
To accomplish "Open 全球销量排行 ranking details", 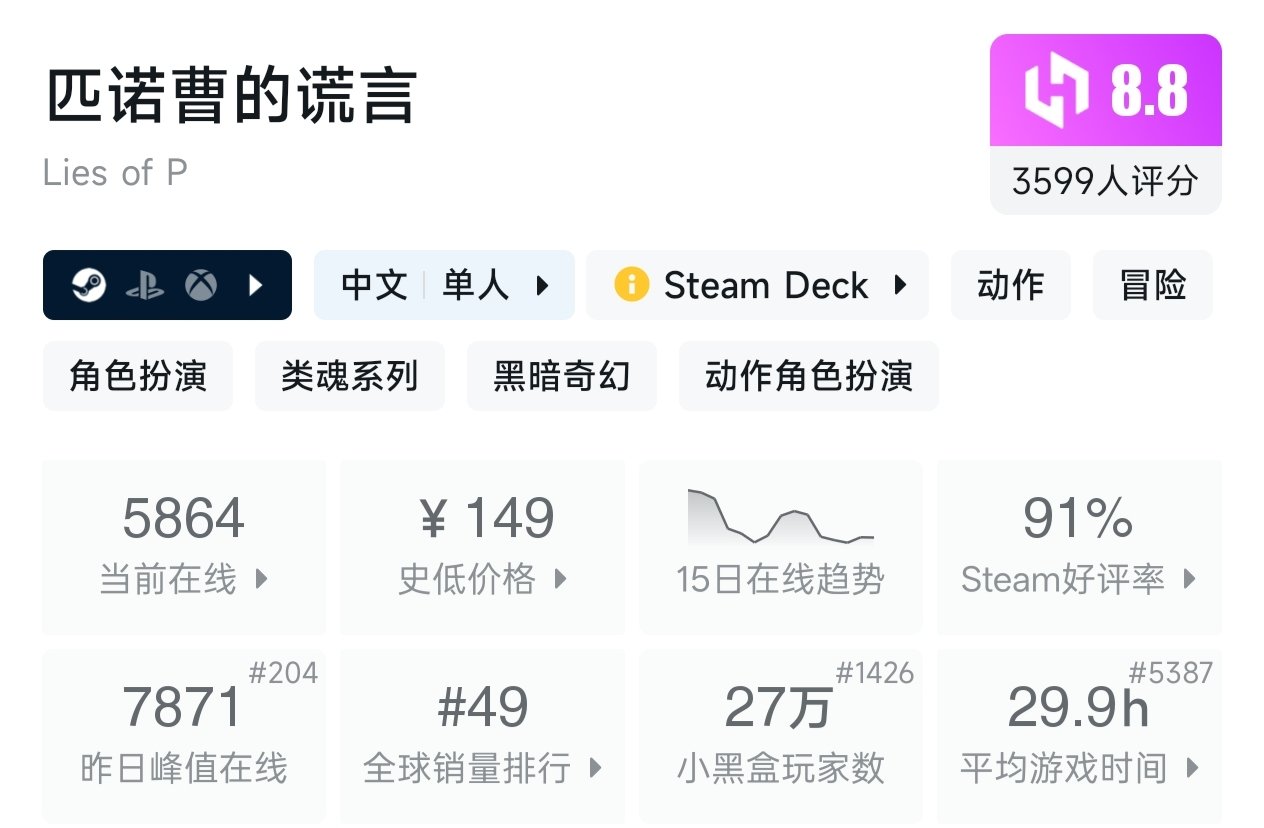I will [x=595, y=768].
